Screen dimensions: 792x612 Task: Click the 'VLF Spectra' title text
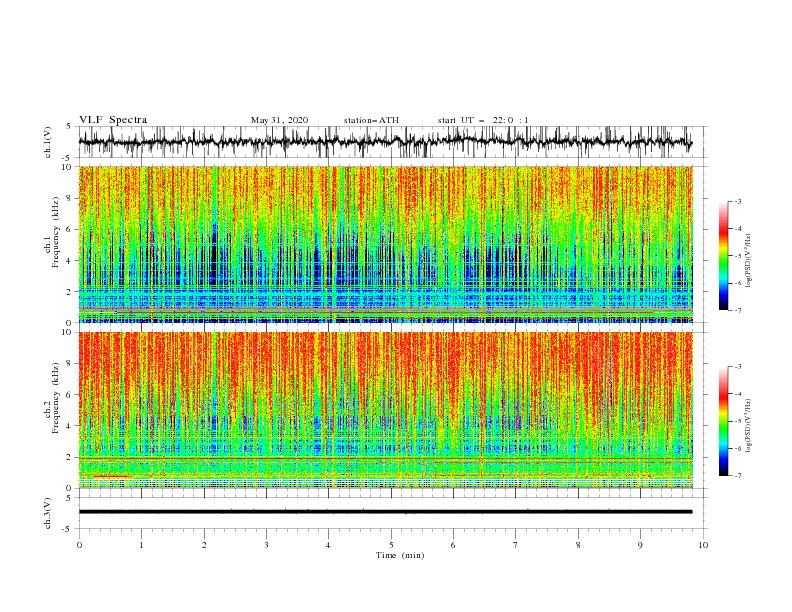[x=113, y=120]
